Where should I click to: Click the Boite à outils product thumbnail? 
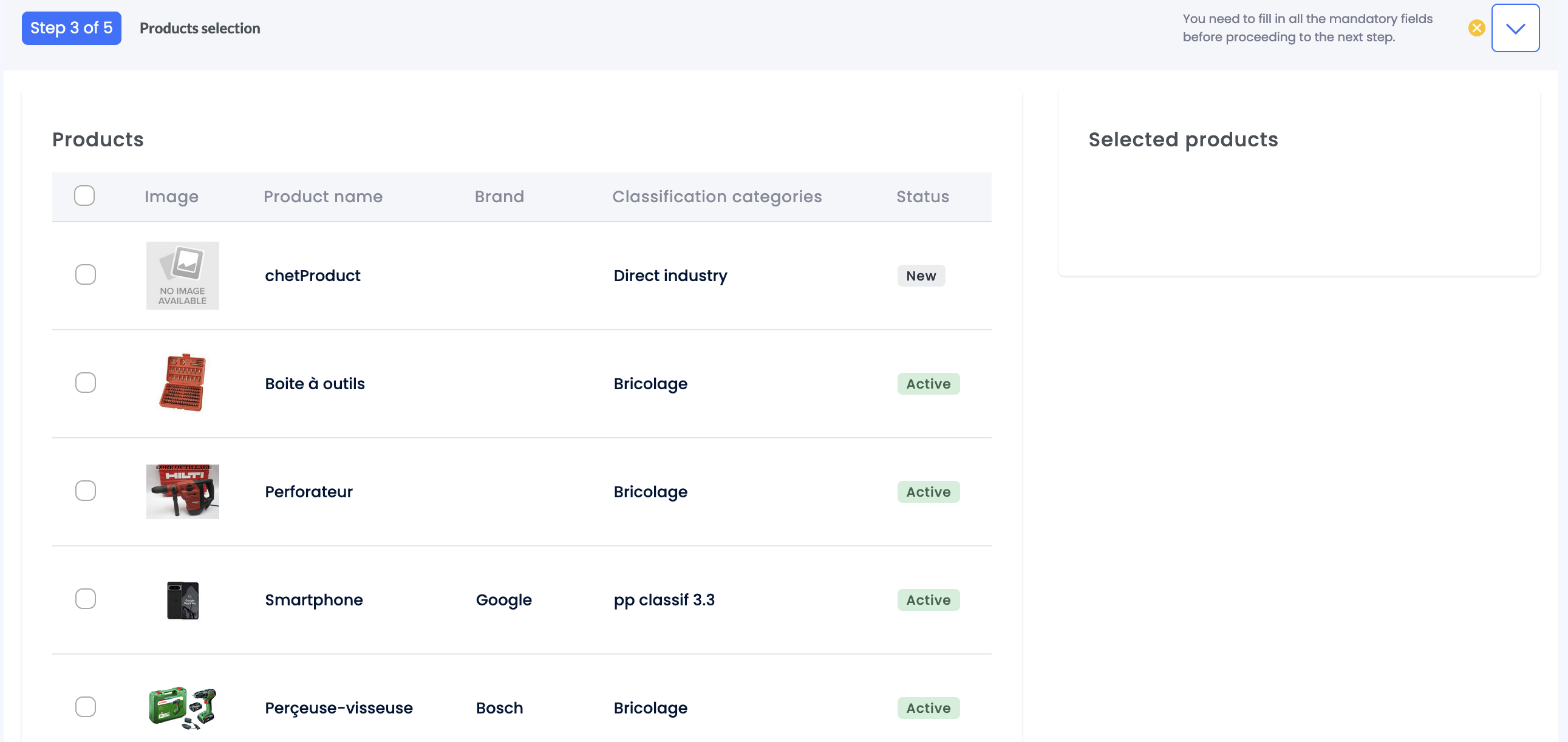tap(182, 383)
